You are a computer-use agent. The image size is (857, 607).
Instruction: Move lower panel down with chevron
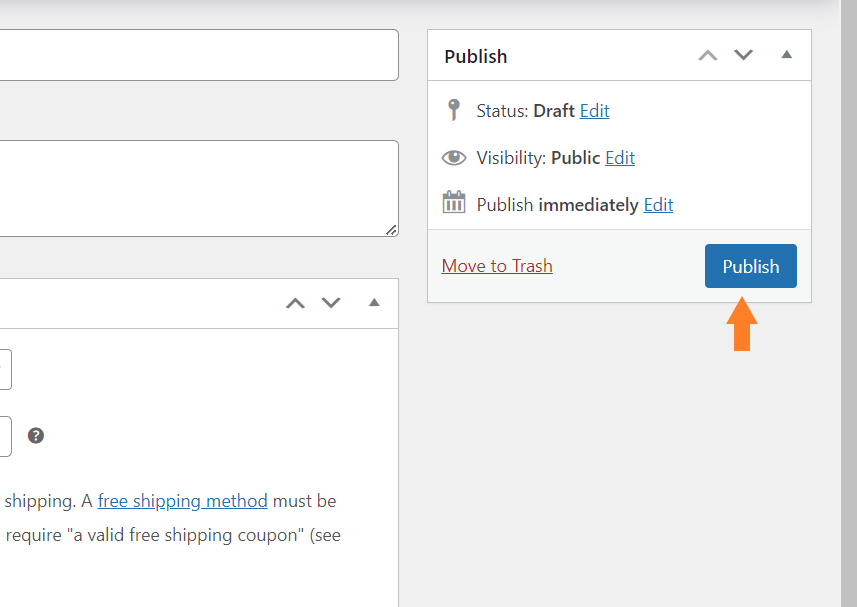pyautogui.click(x=331, y=303)
